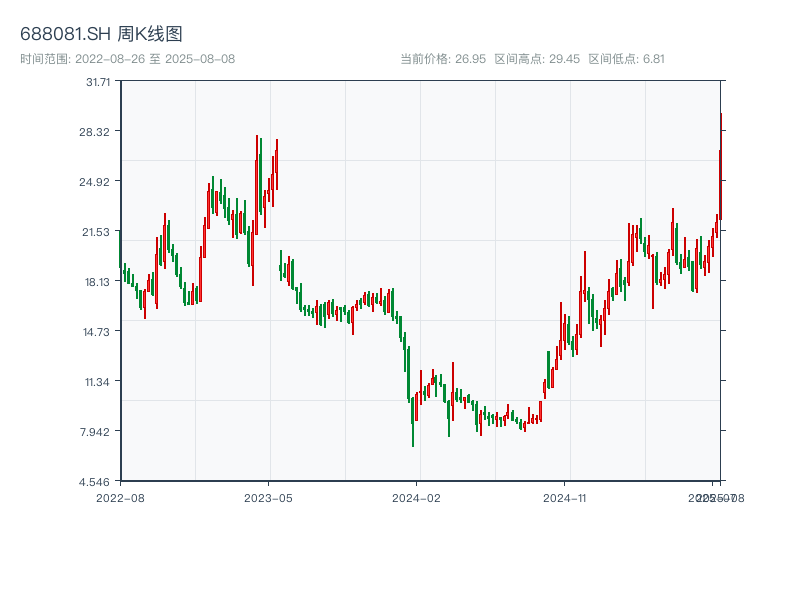Click the 区间高点 29.45 label

coord(537,59)
